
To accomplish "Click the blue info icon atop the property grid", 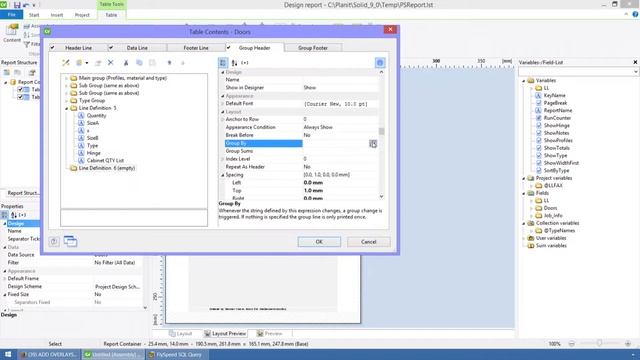I will (380, 63).
